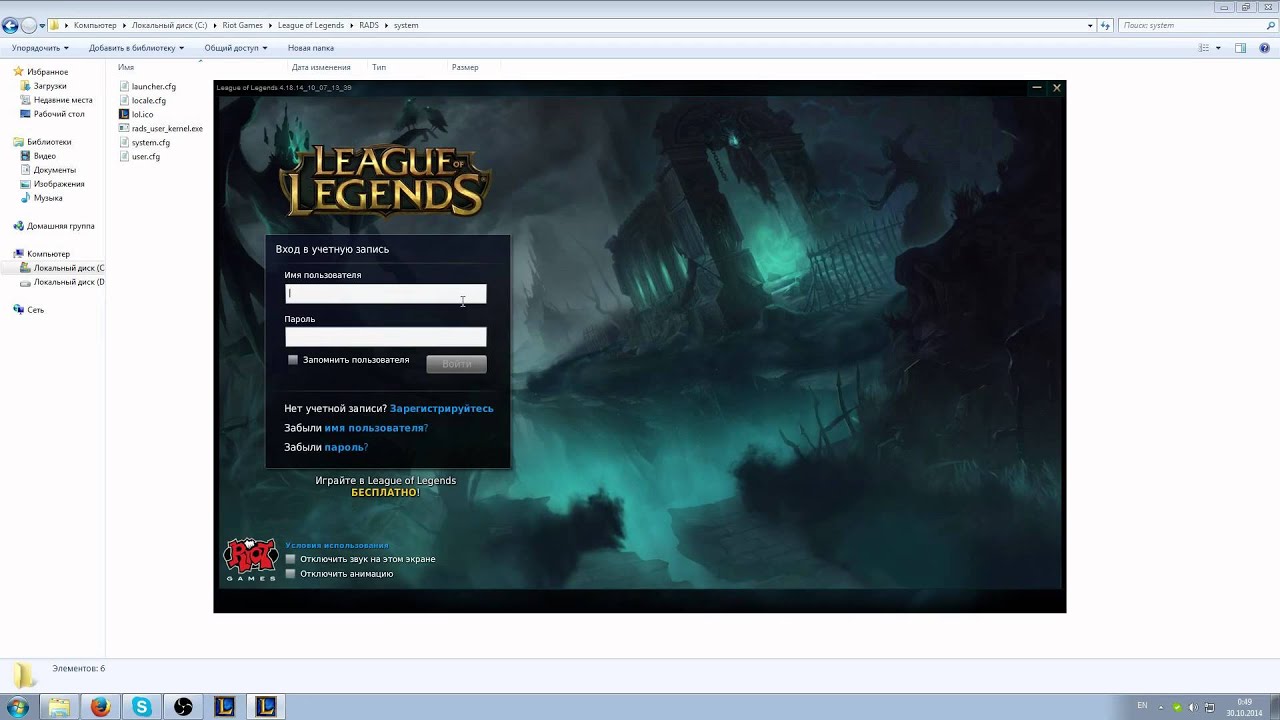Open recent locations dropdown arrow in Explorer
Viewport: 1280px width, 720px height.
coord(42,26)
